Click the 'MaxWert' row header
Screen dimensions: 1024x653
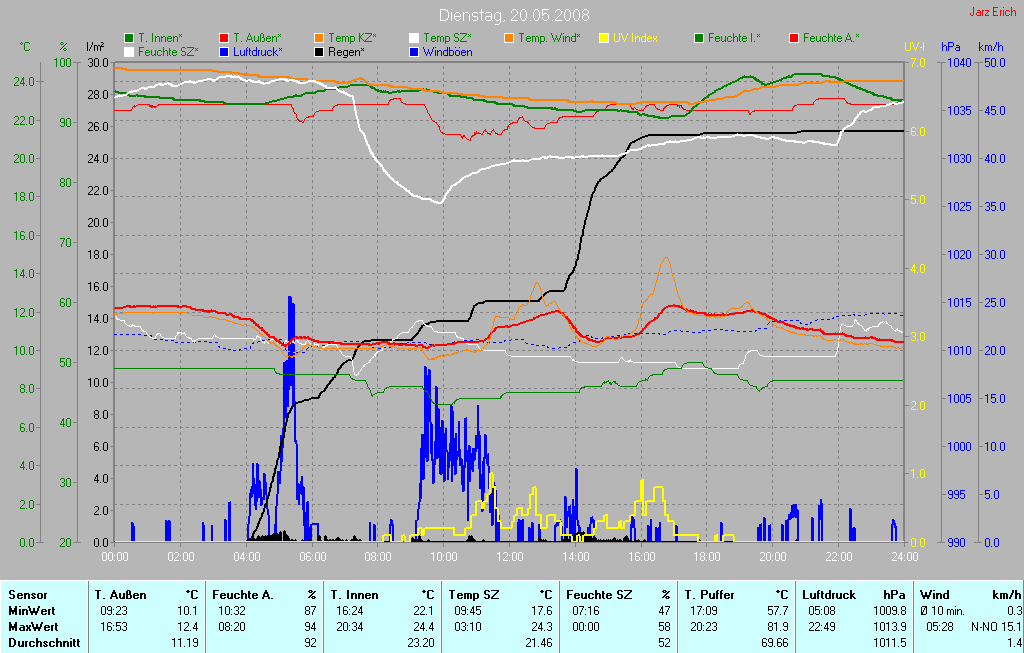click(33, 627)
